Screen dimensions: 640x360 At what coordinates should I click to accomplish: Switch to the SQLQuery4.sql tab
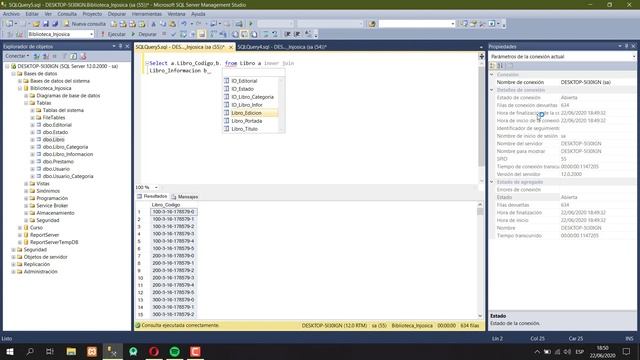282,47
